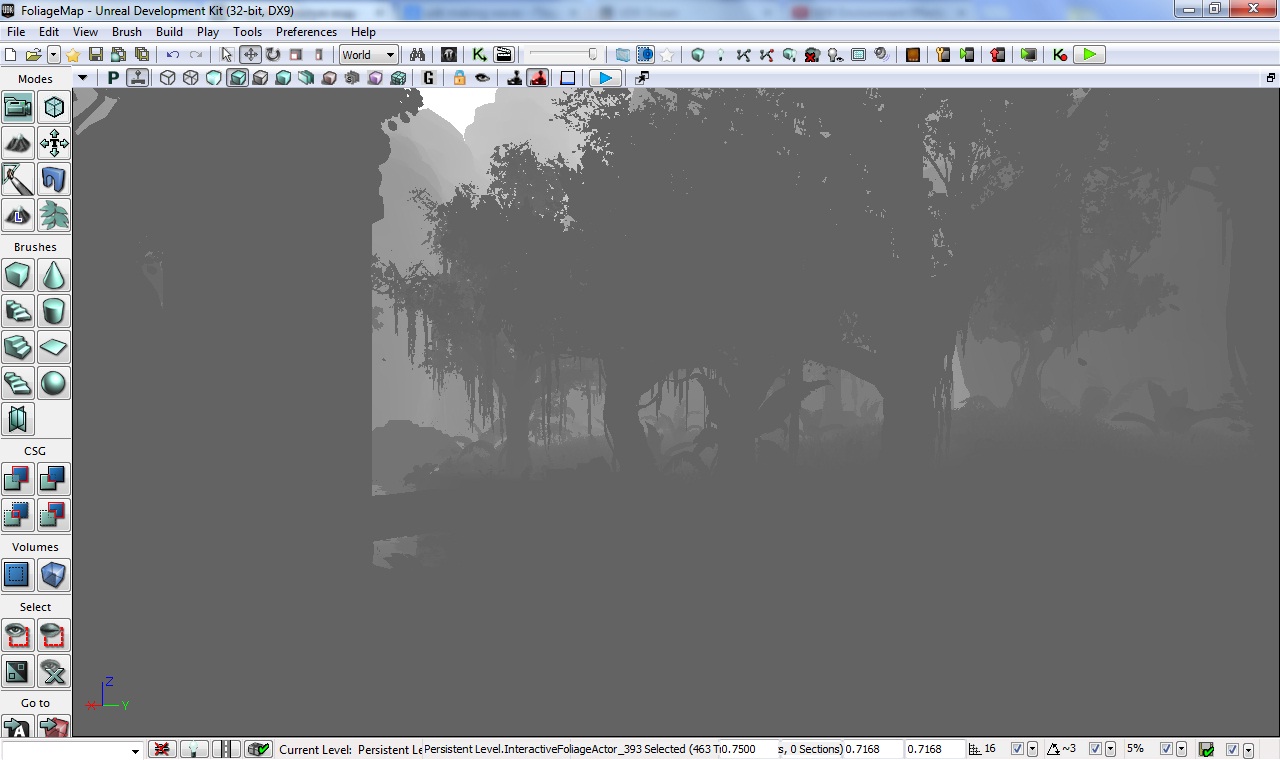Apply CSG Add operation
Viewport: 1280px width, 760px height.
[x=18, y=479]
